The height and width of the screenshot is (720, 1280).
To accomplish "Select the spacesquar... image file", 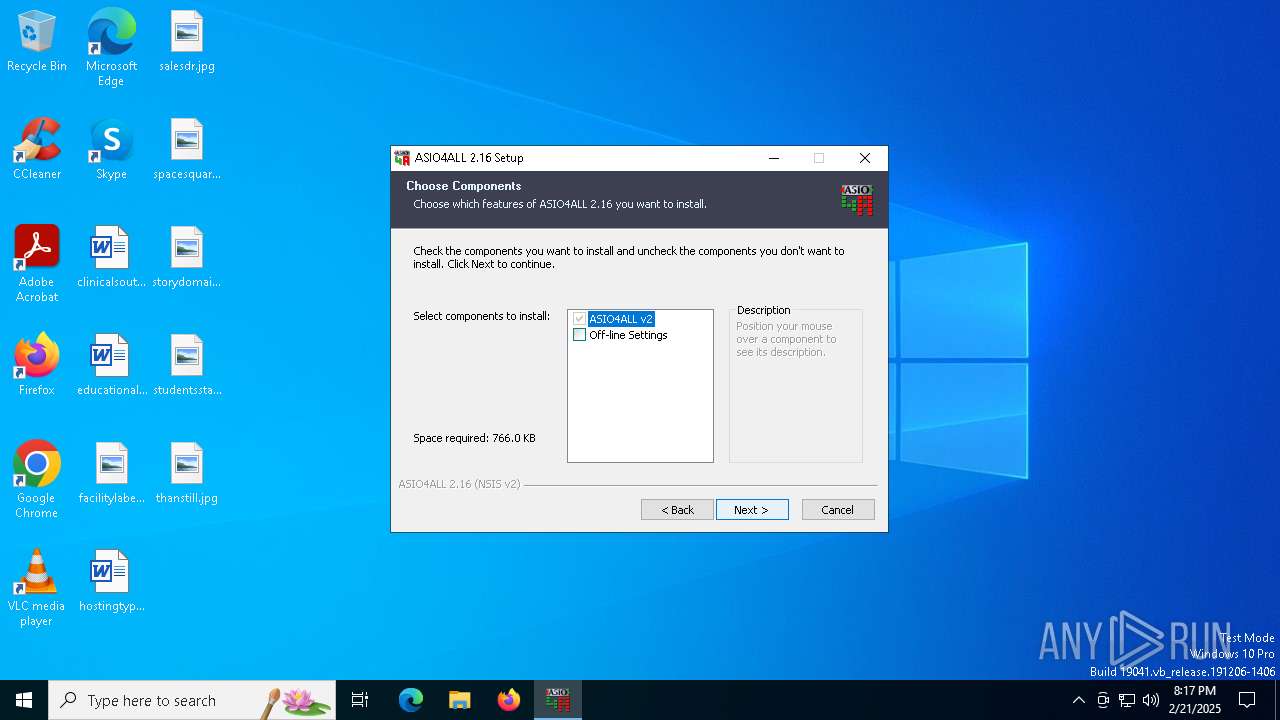I will (187, 150).
